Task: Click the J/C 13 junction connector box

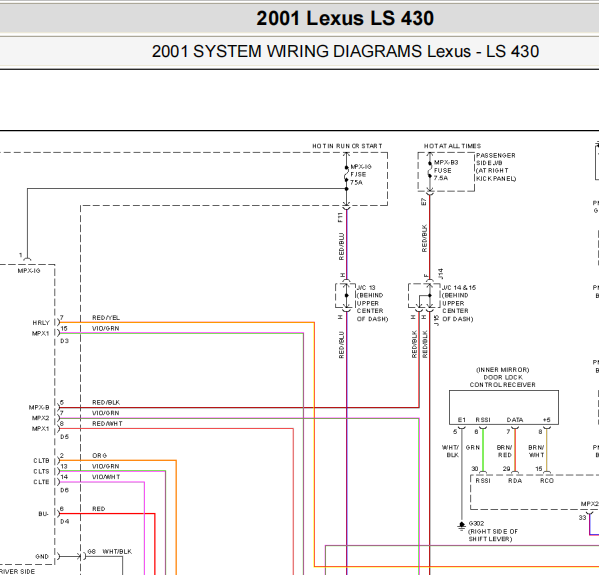Action: (345, 295)
